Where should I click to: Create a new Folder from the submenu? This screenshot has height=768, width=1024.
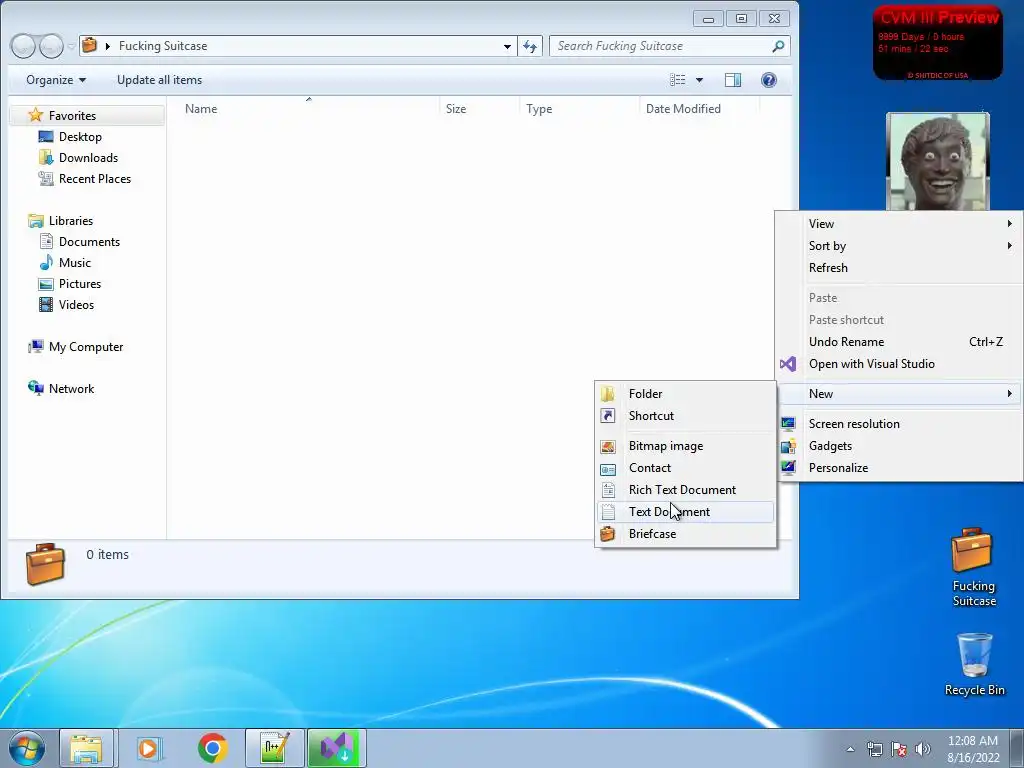(686, 393)
